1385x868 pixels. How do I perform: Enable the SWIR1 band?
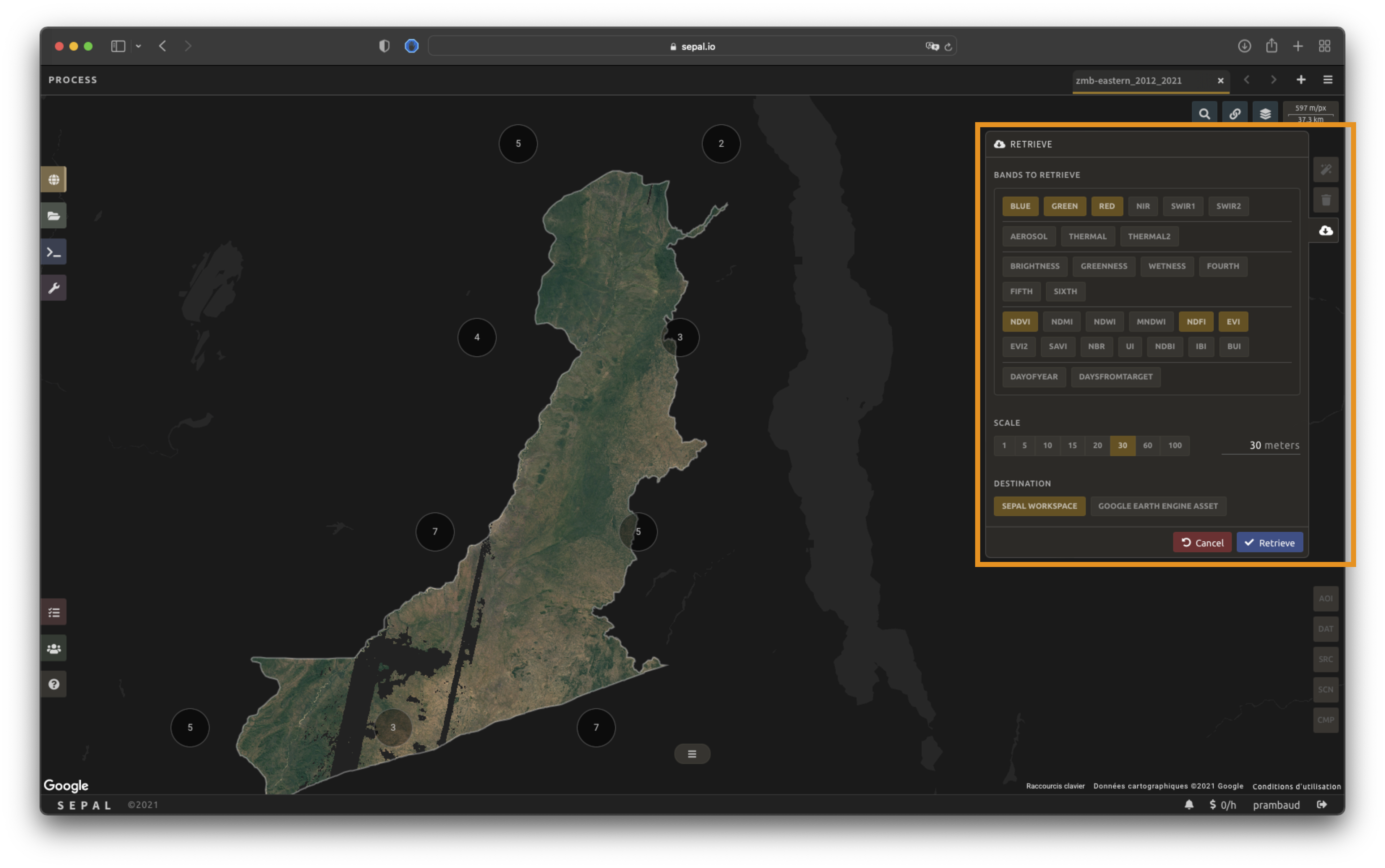pos(1182,206)
